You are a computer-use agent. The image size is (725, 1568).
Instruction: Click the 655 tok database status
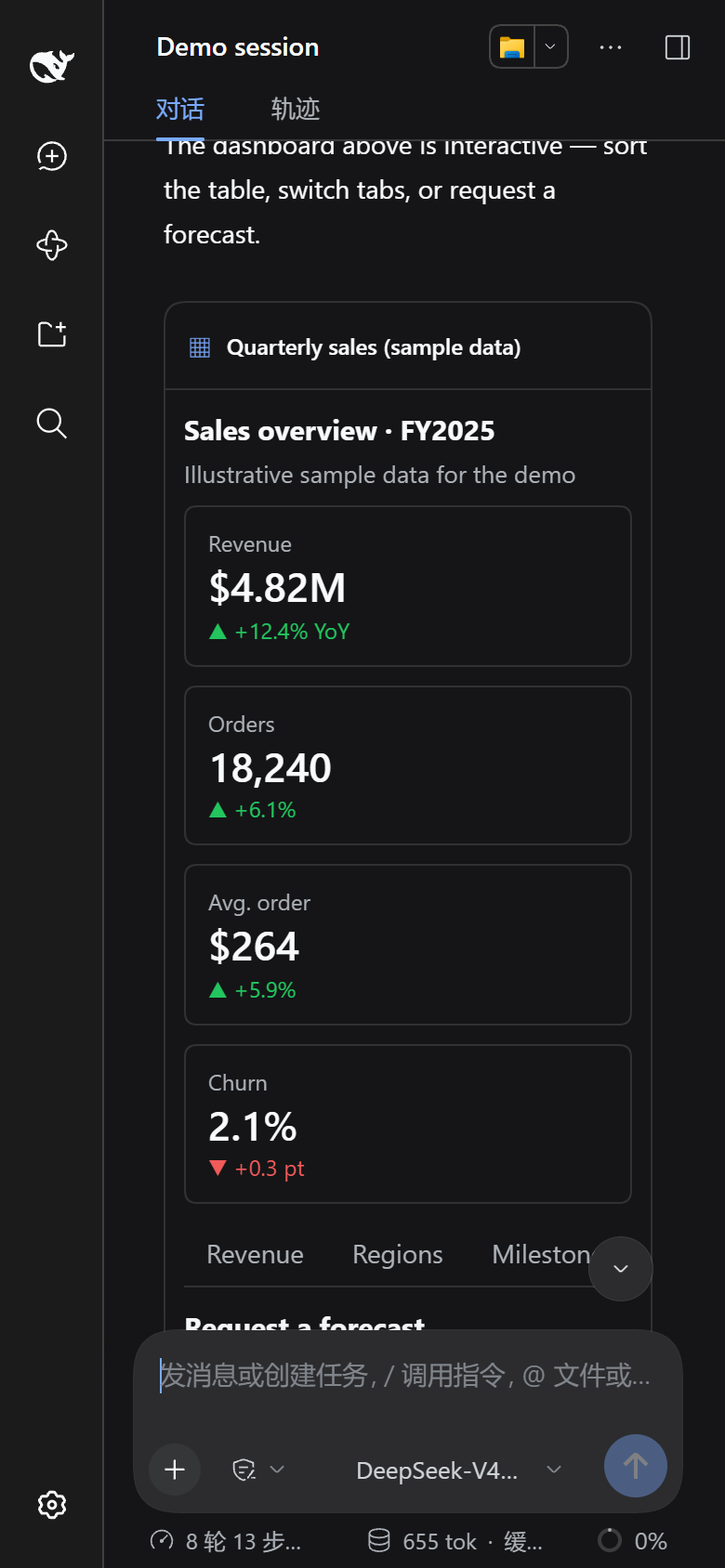pyautogui.click(x=455, y=1542)
